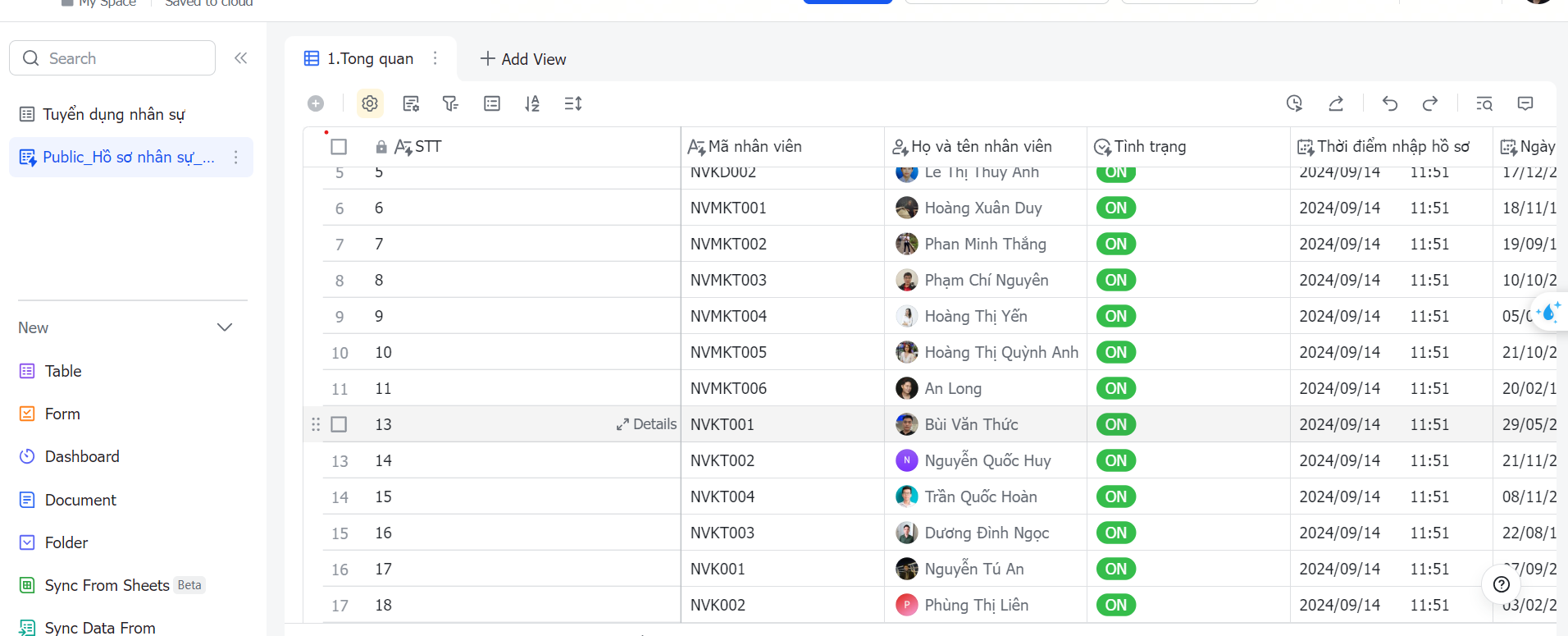Screen dimensions: 1568x636
Task: Open the row height toolbar icon
Action: (x=573, y=103)
